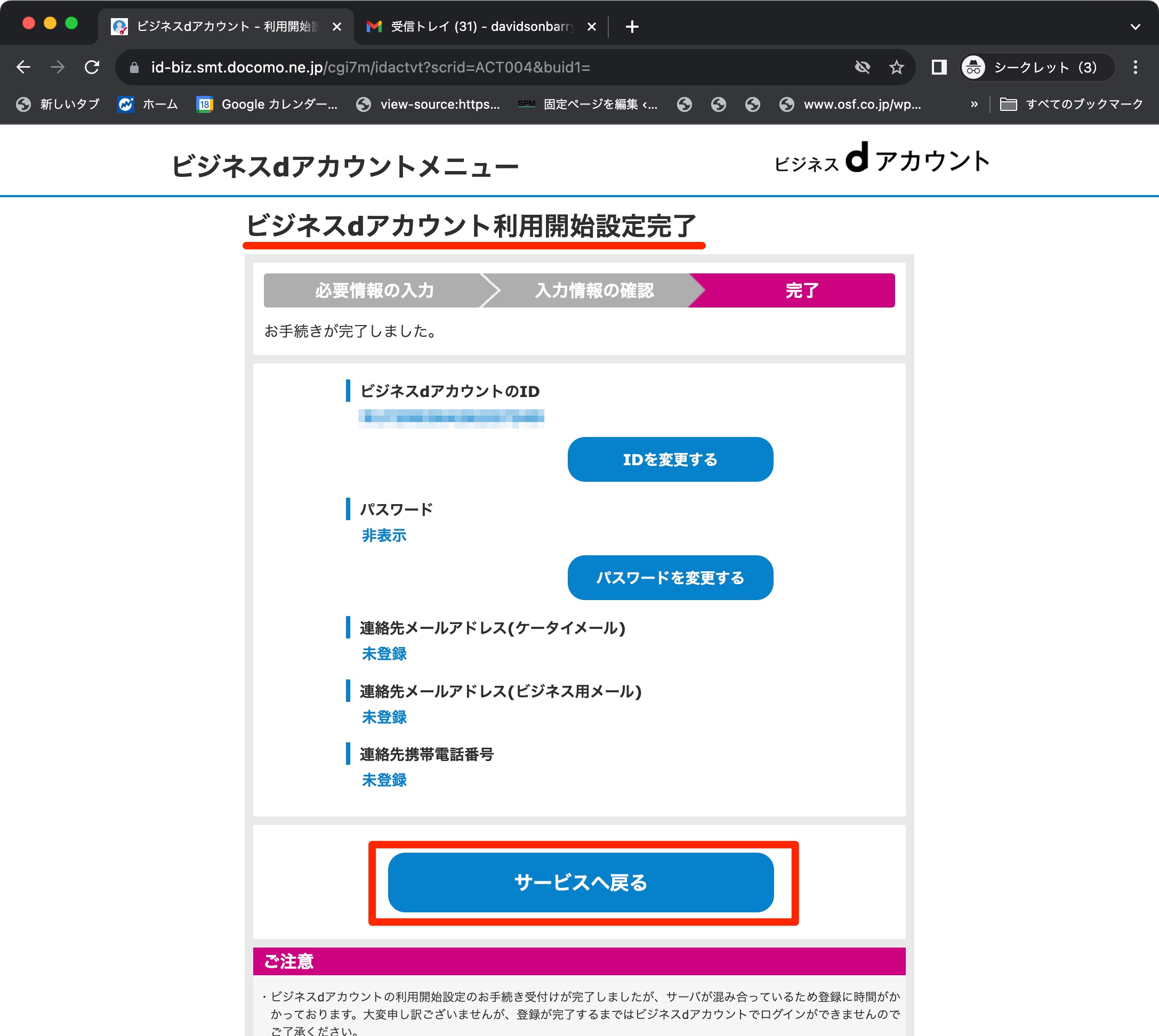Click the 連絡先携帯電話番号 label

point(426,754)
